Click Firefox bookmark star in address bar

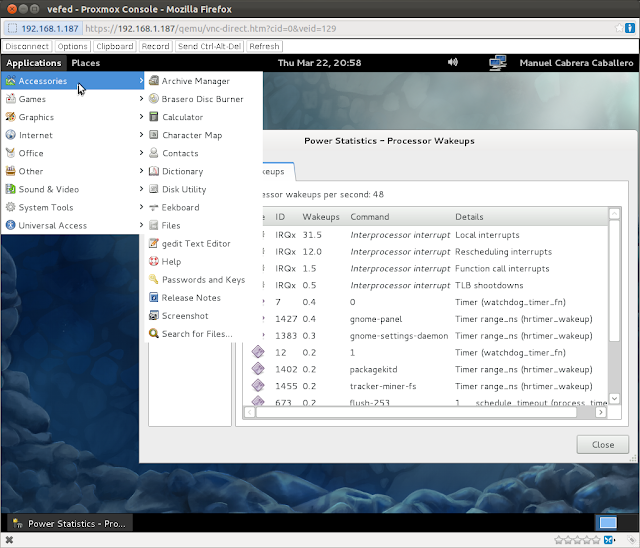pyautogui.click(x=619, y=28)
